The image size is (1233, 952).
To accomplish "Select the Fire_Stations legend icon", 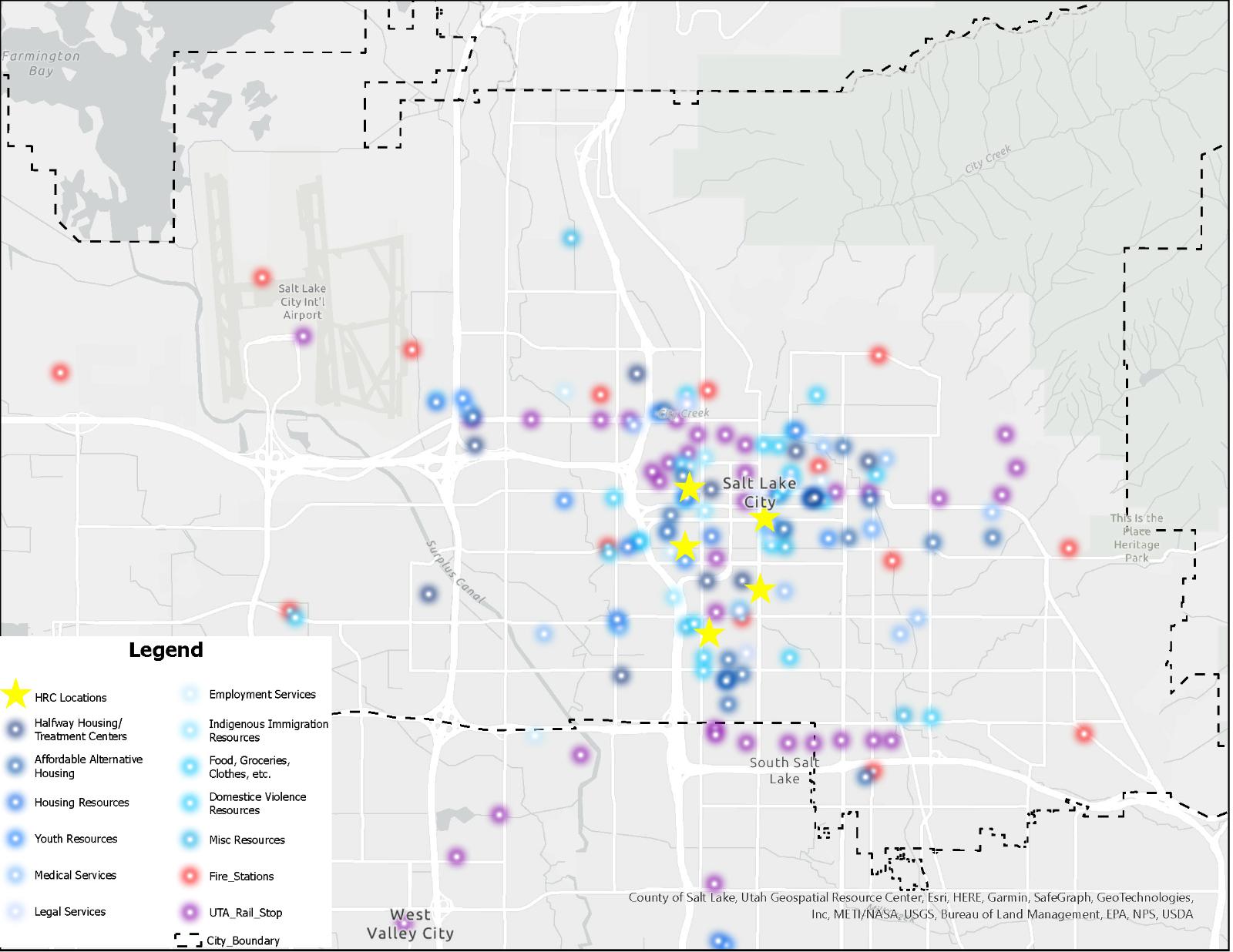I will [x=189, y=877].
